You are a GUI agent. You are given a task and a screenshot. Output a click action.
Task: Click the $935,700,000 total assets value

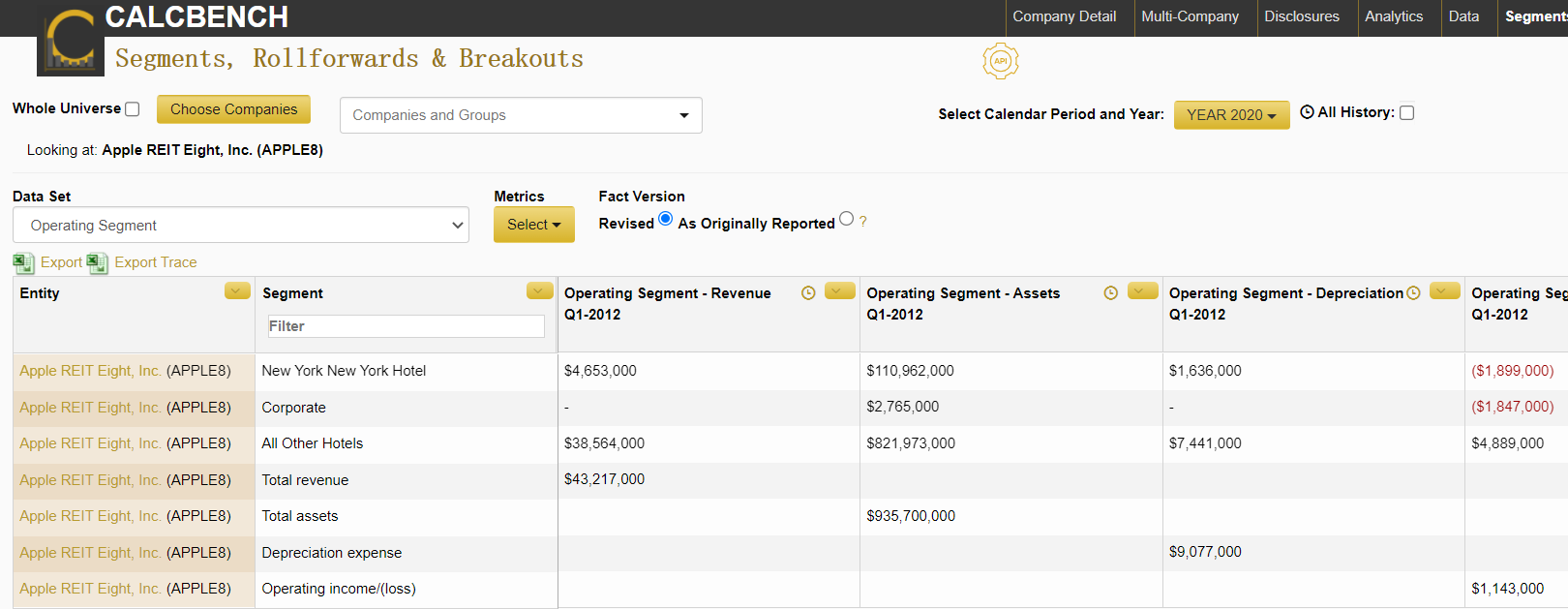[x=911, y=516]
